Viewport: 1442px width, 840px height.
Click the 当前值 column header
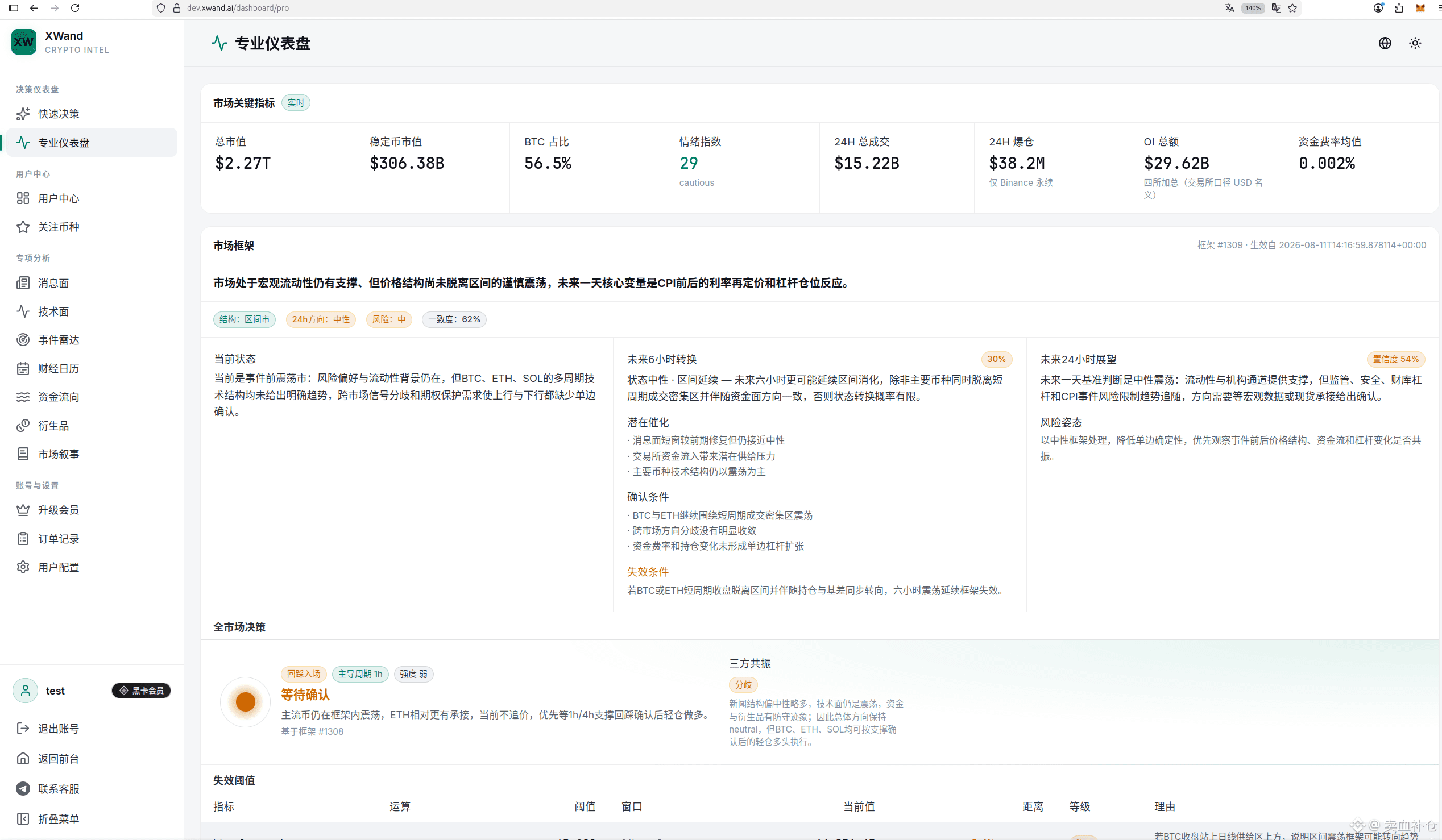tap(859, 807)
